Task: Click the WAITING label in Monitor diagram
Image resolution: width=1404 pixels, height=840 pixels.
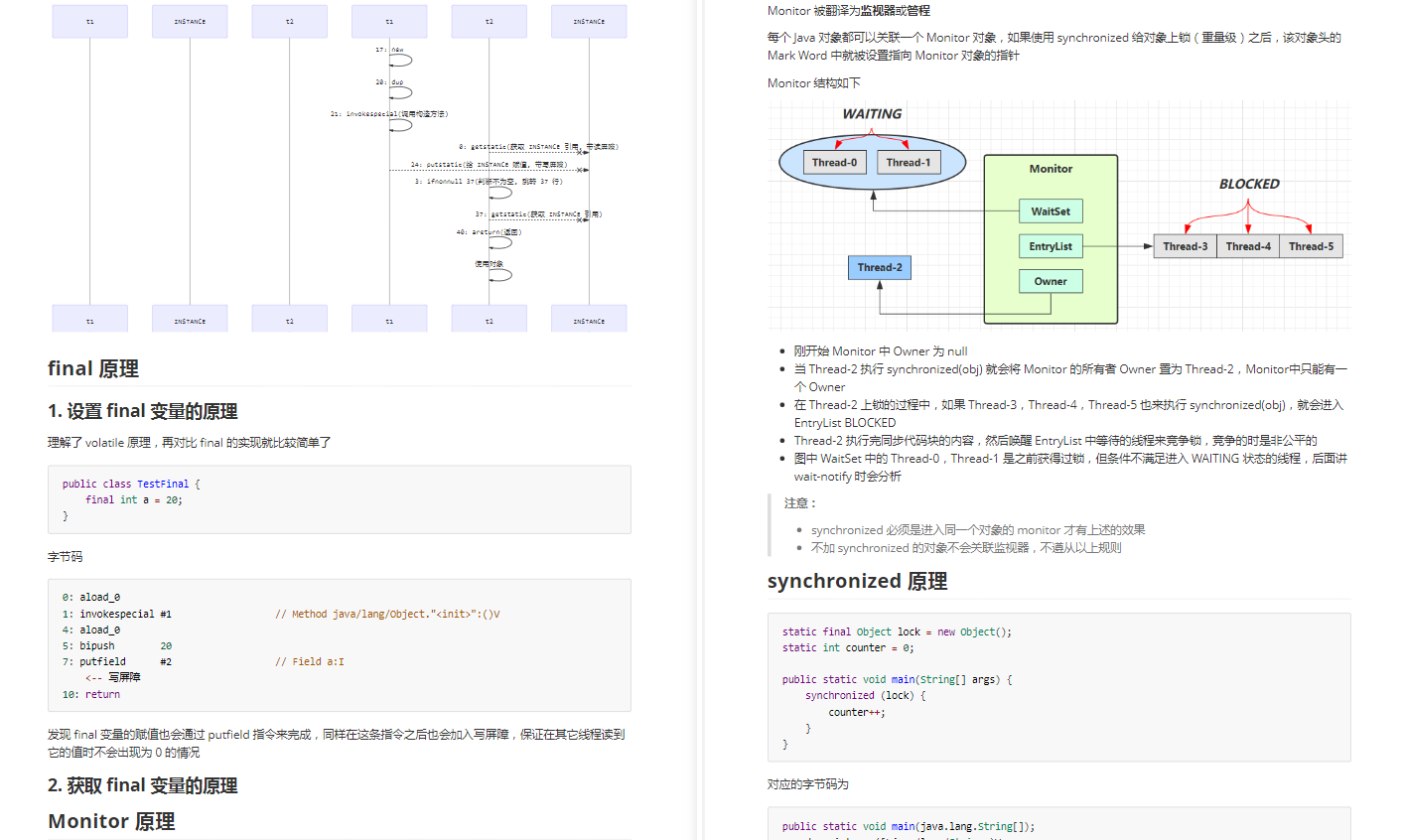Action: [872, 114]
